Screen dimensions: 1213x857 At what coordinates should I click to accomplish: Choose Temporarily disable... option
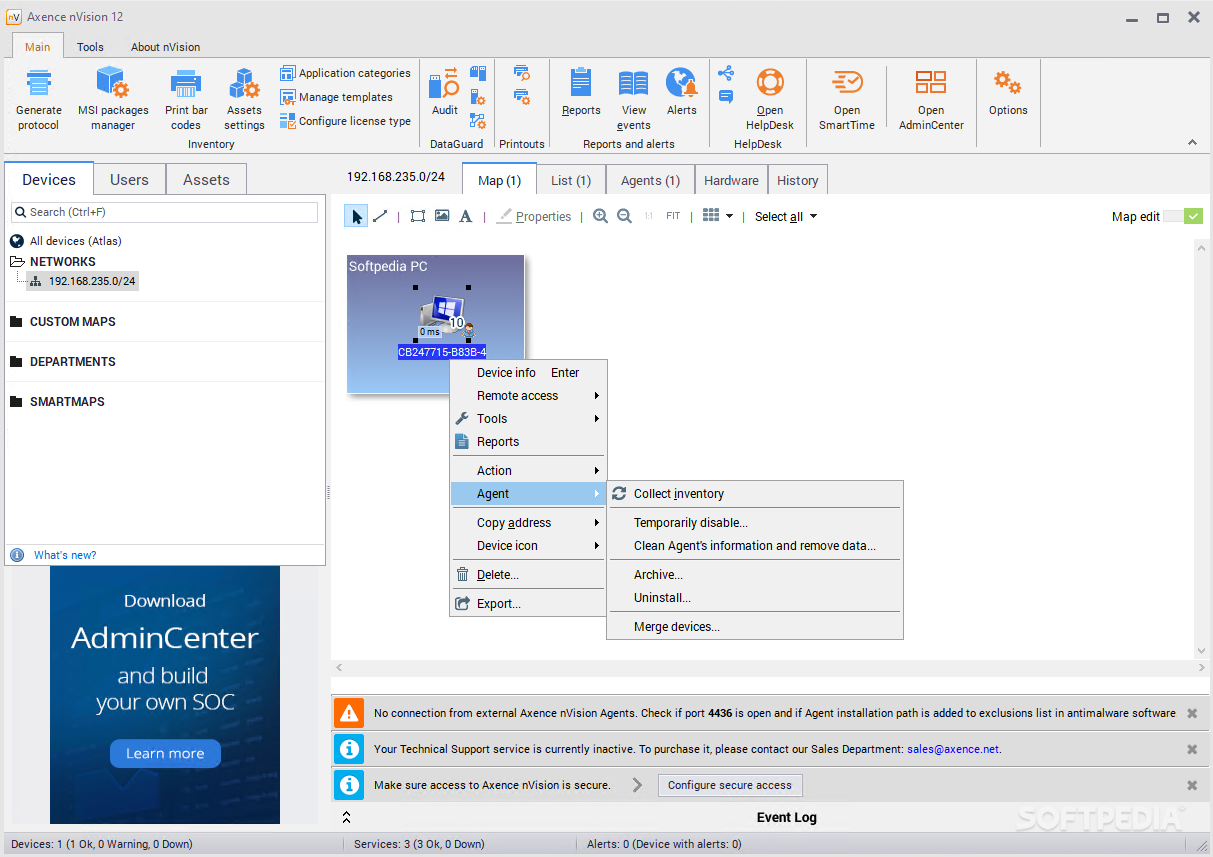[755, 523]
